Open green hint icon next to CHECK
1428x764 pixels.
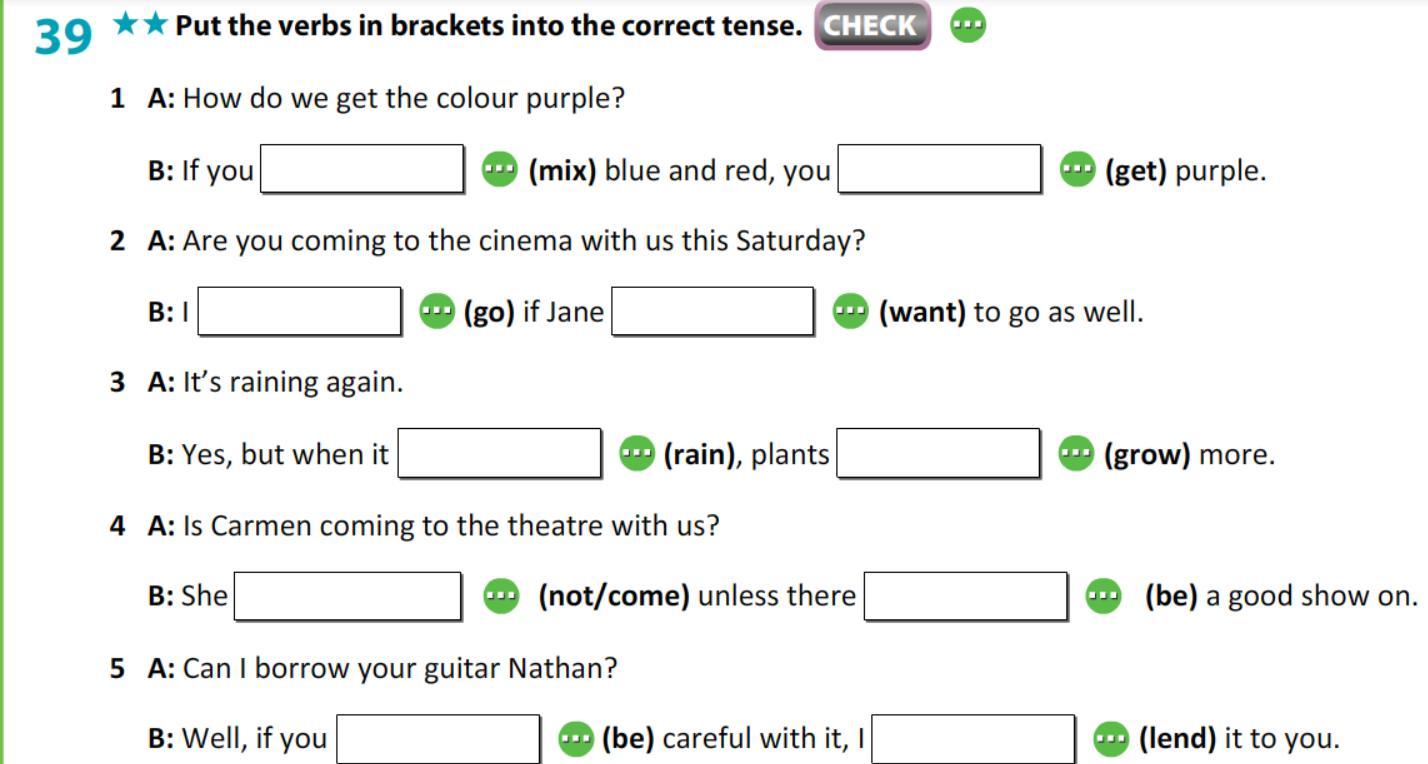coord(967,26)
